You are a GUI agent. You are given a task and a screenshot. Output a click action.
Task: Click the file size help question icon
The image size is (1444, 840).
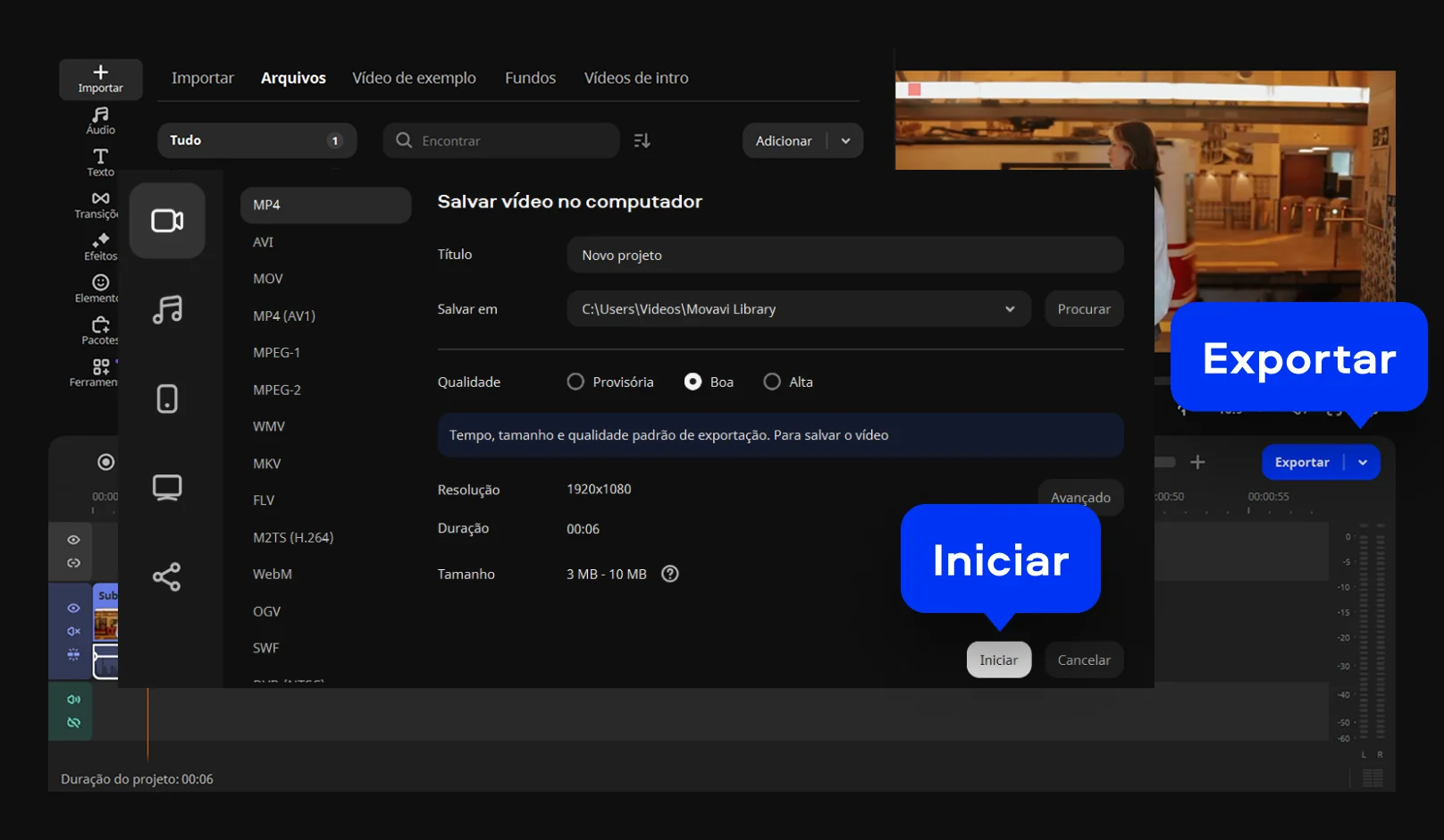click(669, 574)
